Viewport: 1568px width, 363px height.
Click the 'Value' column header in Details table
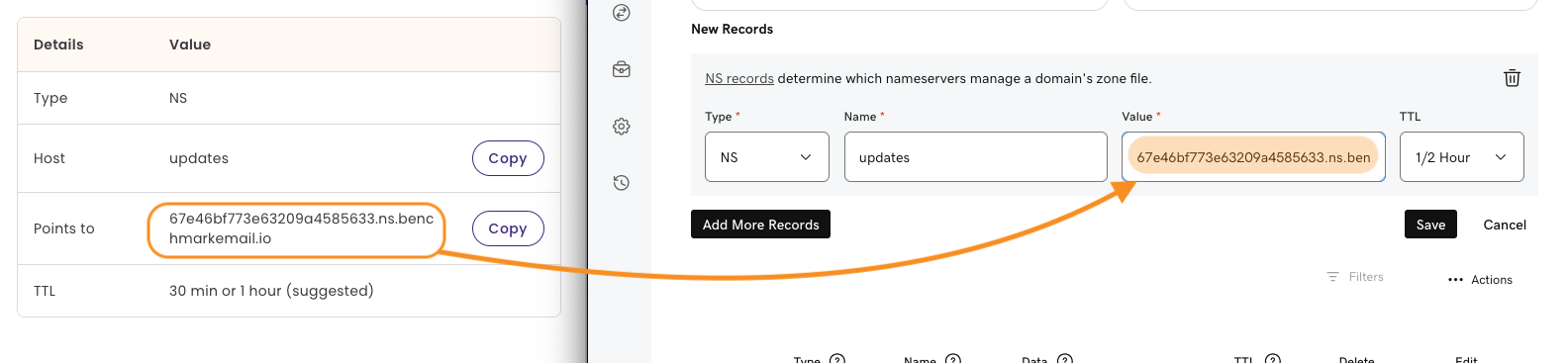pyautogui.click(x=190, y=45)
